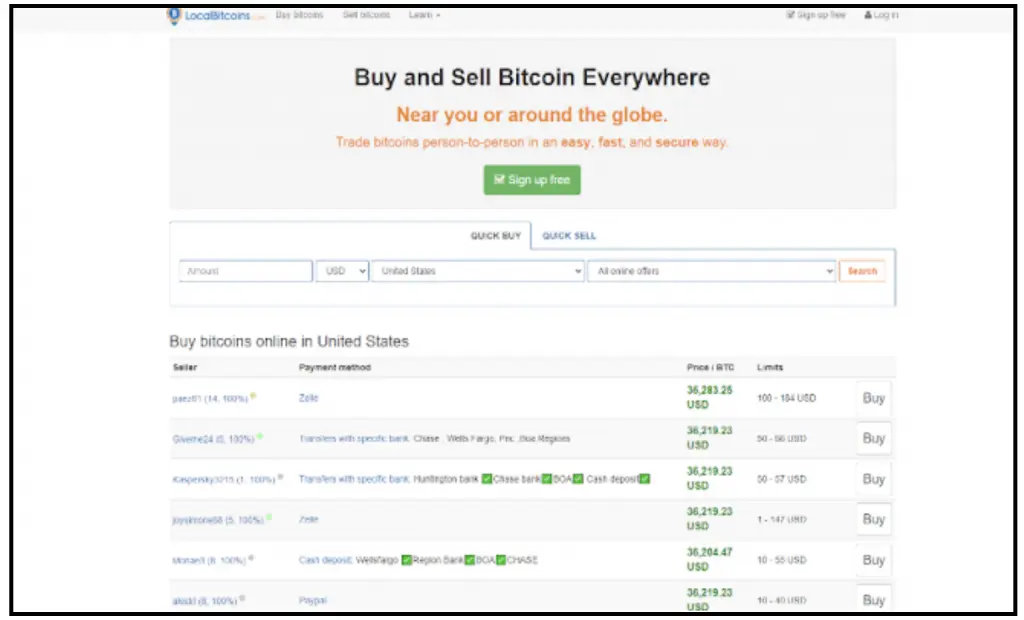Click the LocalBitcoins logo icon
1024x620 pixels.
pos(176,15)
